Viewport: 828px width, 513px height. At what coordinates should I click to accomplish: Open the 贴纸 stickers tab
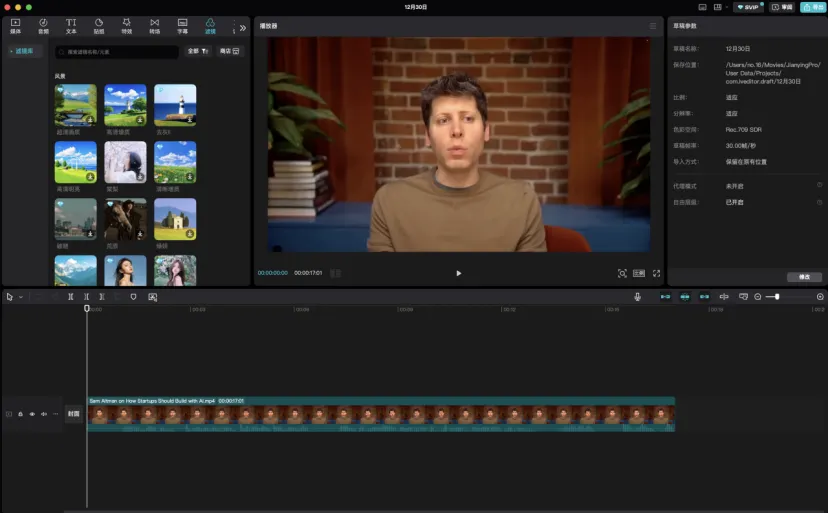(x=99, y=26)
